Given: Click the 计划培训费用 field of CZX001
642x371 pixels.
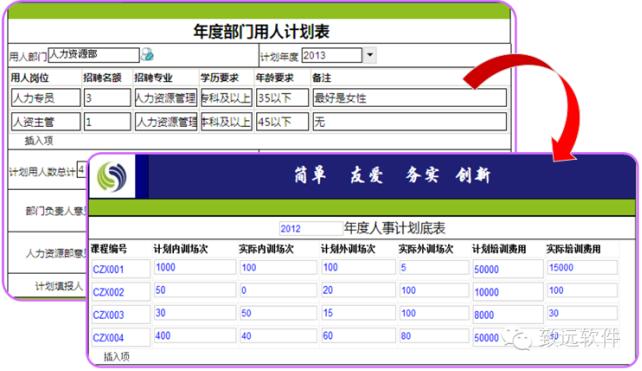Looking at the screenshot, I should 508,269.
